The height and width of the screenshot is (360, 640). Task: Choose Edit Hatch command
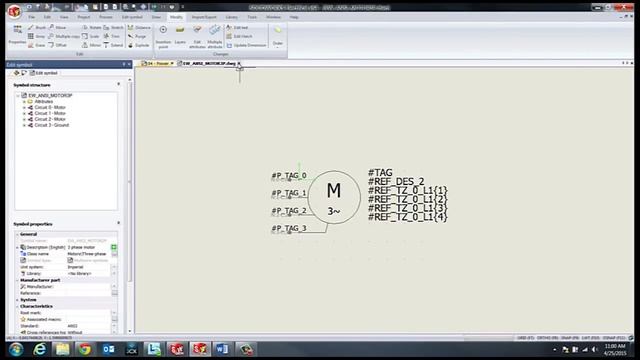coord(239,36)
